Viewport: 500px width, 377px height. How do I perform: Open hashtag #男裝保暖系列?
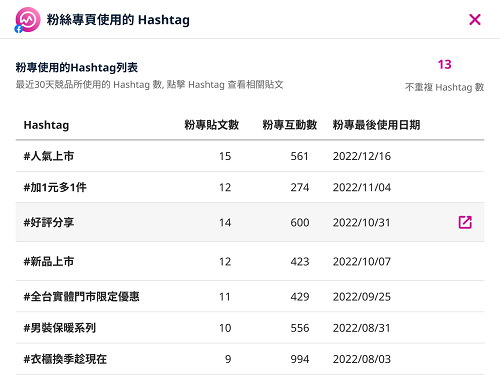pyautogui.click(x=60, y=328)
